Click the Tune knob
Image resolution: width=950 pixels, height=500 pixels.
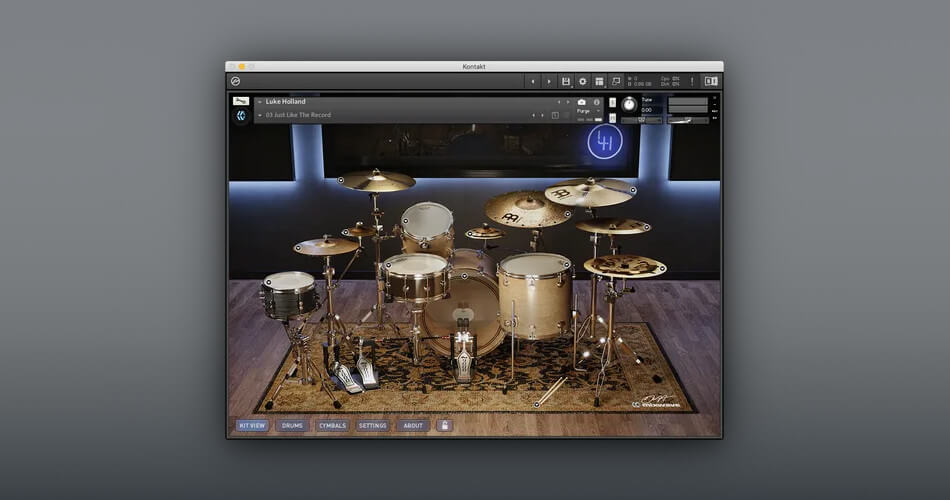coord(629,105)
